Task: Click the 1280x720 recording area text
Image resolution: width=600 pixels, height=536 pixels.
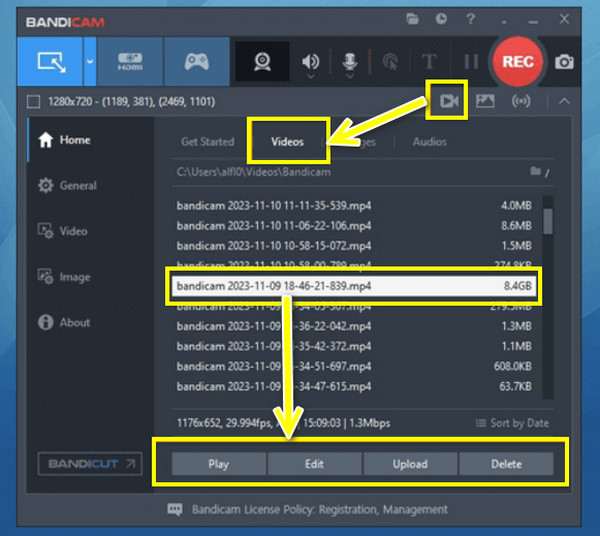Action: pos(131,102)
